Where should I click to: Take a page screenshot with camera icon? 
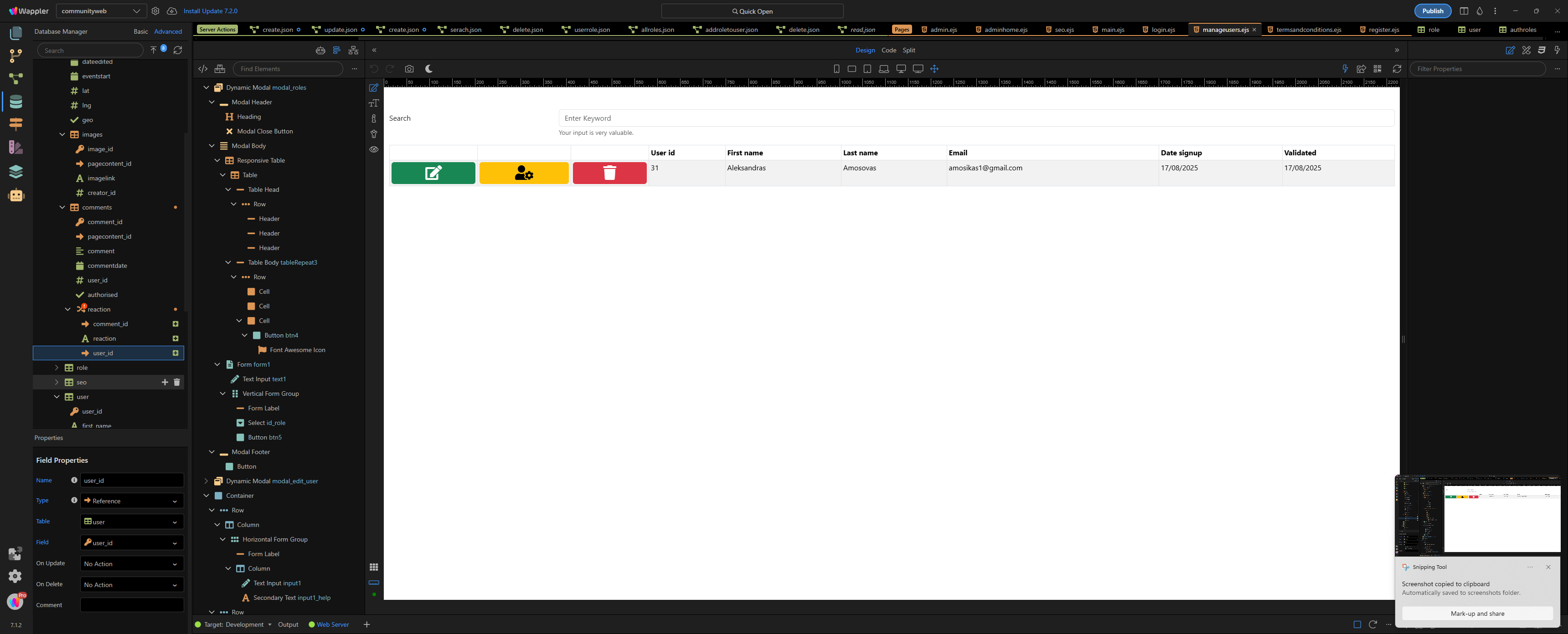[409, 69]
